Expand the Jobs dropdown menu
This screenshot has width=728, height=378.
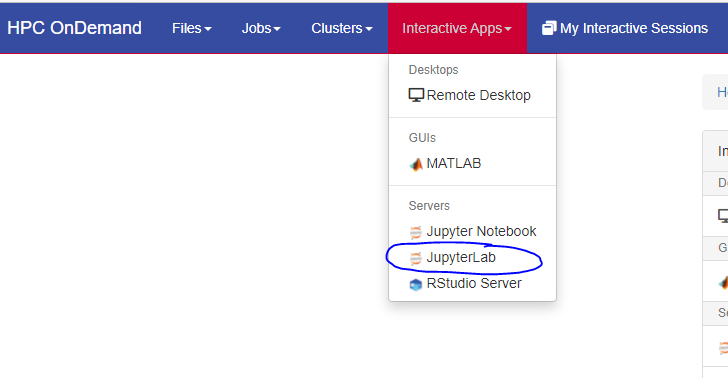click(261, 28)
